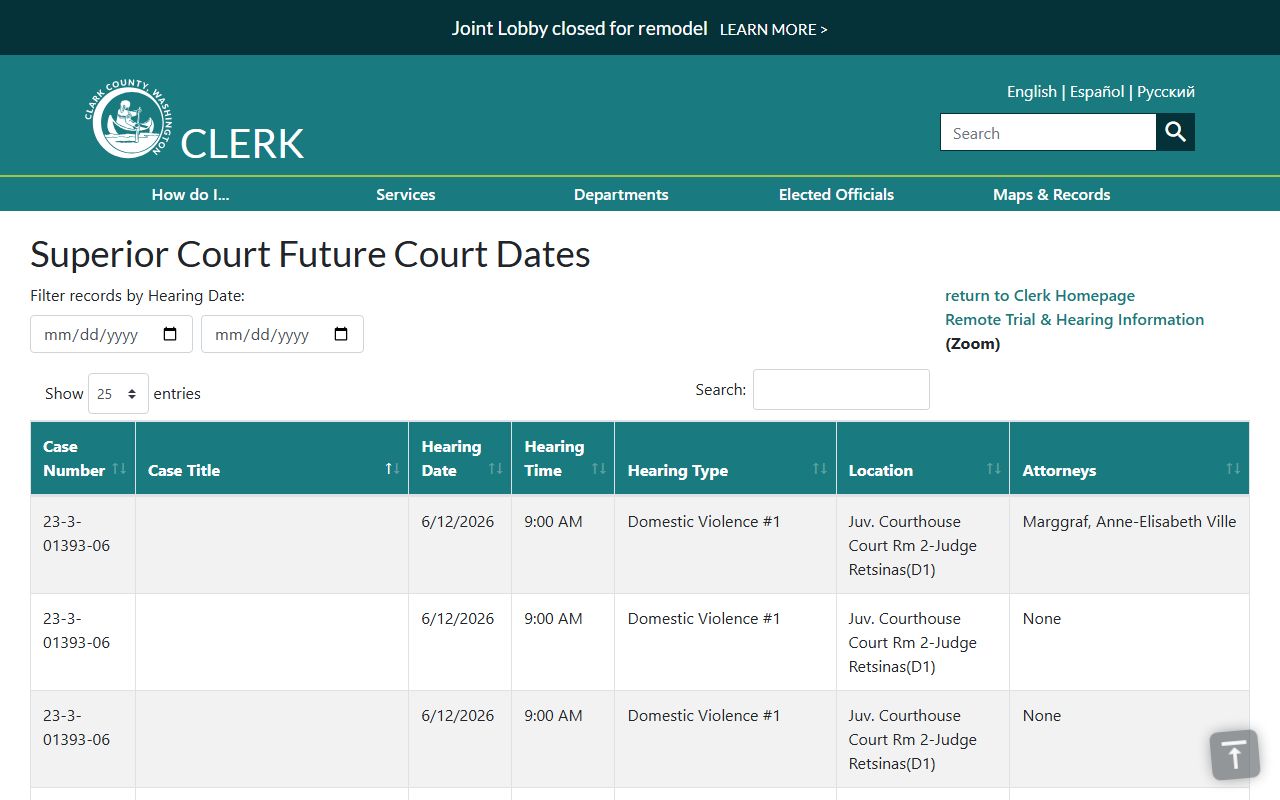Click attorney name Marggraf, Anne-Elisabeth Ville

coord(1129,522)
